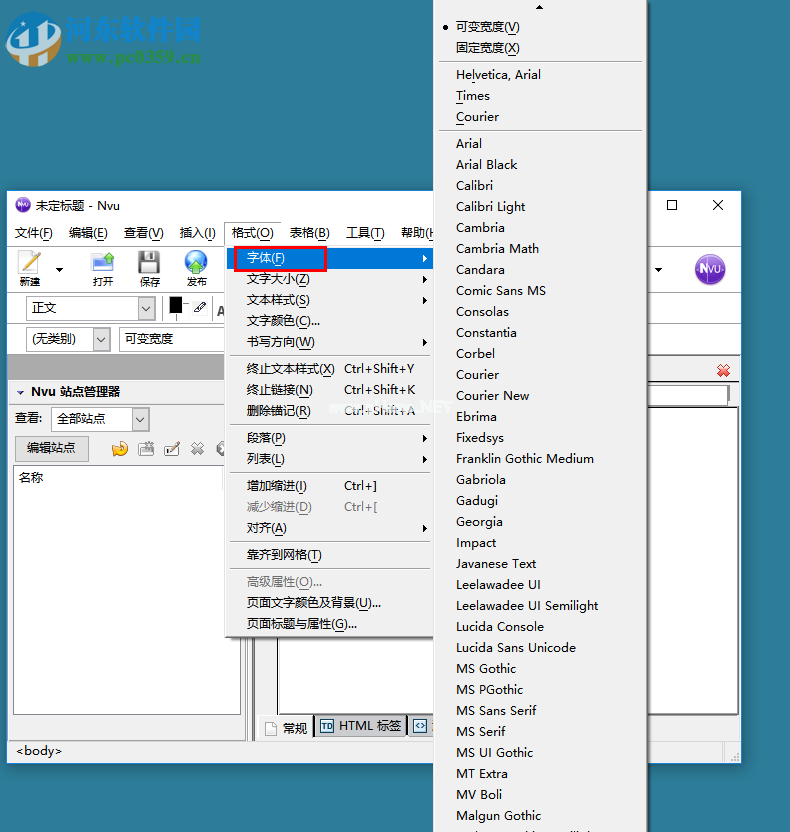This screenshot has width=790, height=832.
Task: Click the site manager create folder icon
Action: pos(146,449)
